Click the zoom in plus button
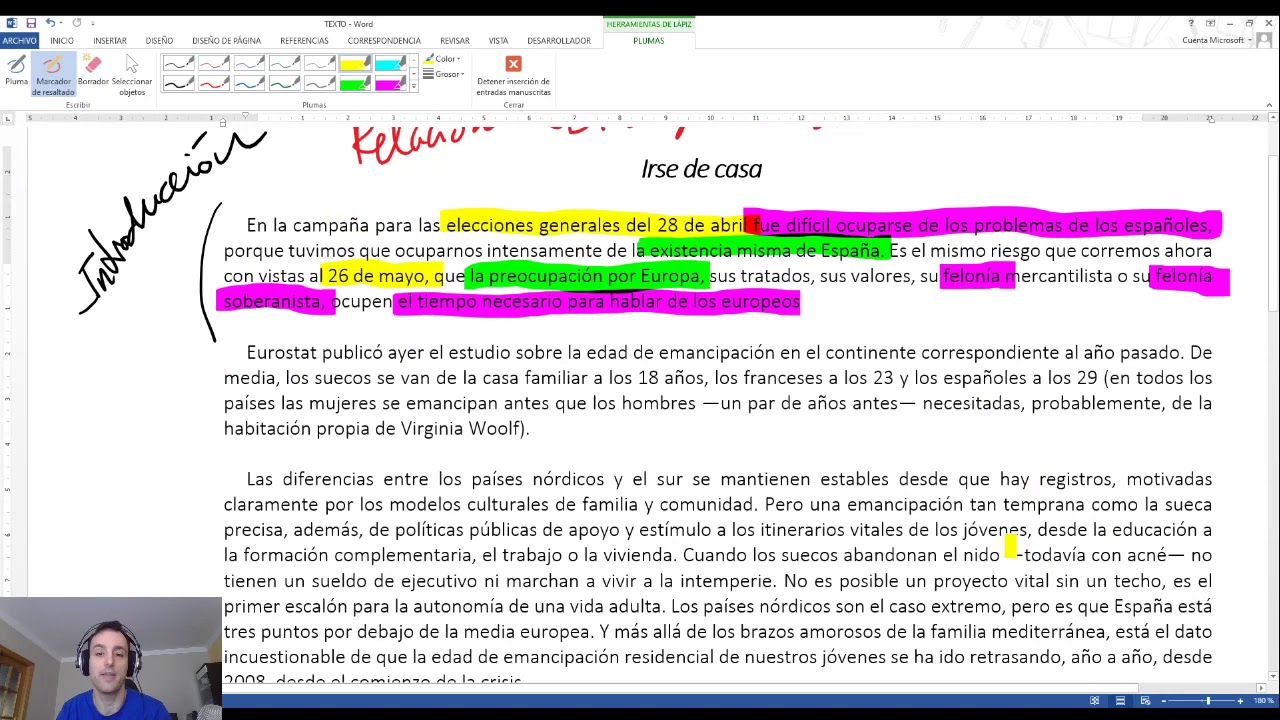Screen dimensions: 1280x720 (1240, 701)
